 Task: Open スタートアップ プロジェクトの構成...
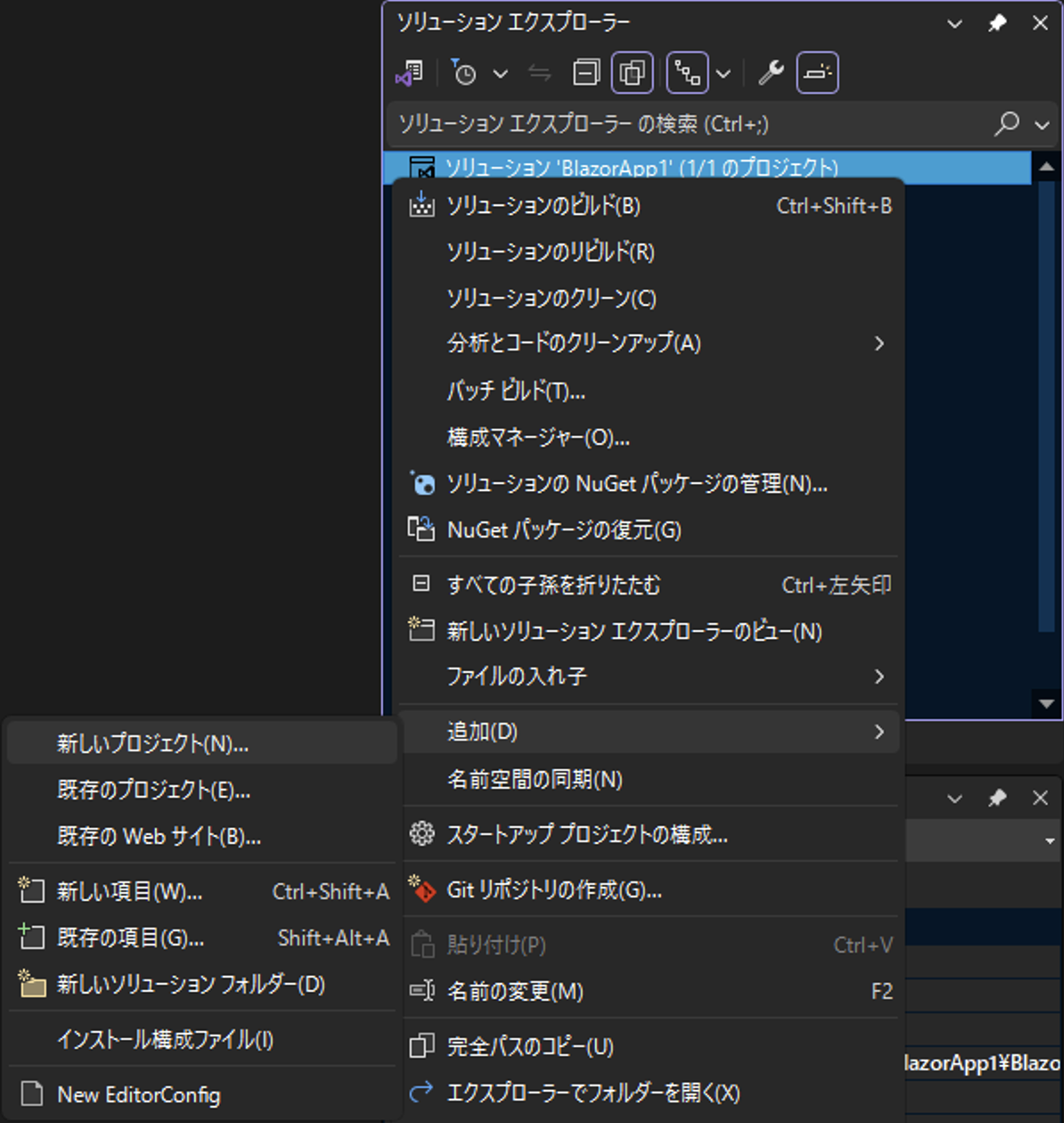tap(651, 834)
